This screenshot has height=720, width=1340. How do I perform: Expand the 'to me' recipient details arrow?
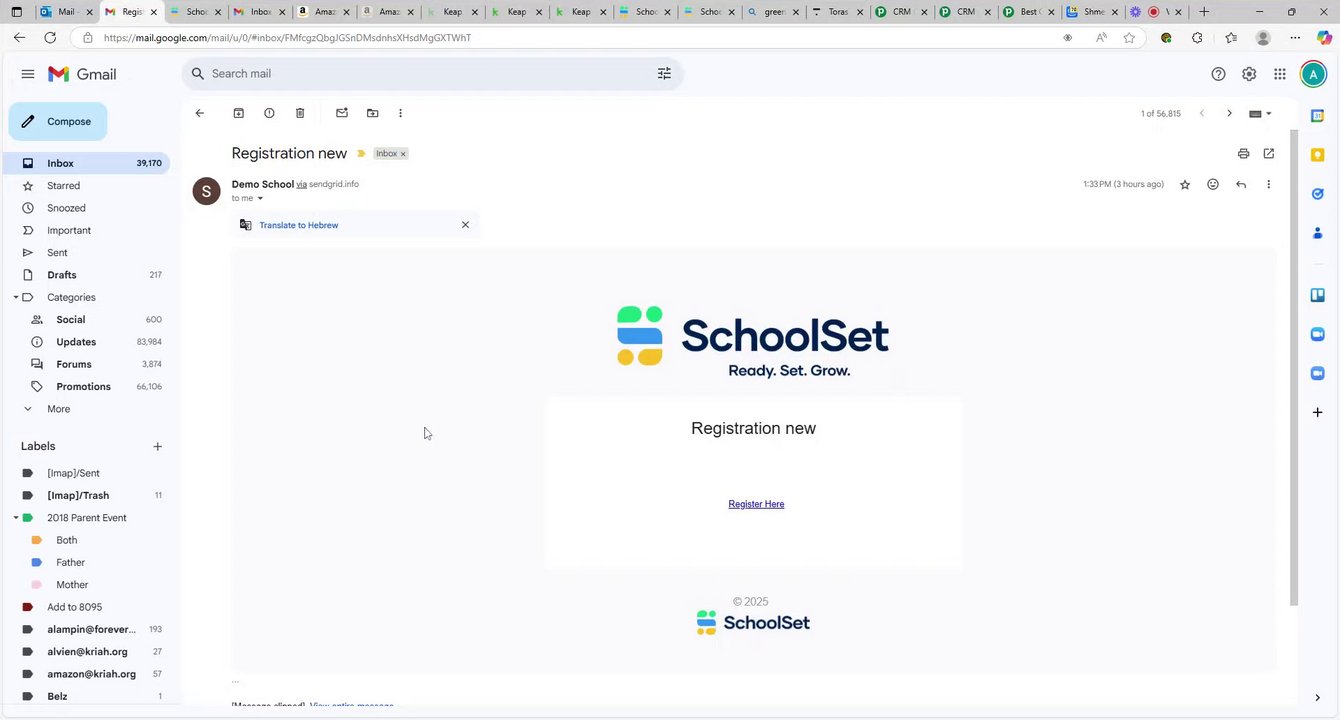click(260, 198)
